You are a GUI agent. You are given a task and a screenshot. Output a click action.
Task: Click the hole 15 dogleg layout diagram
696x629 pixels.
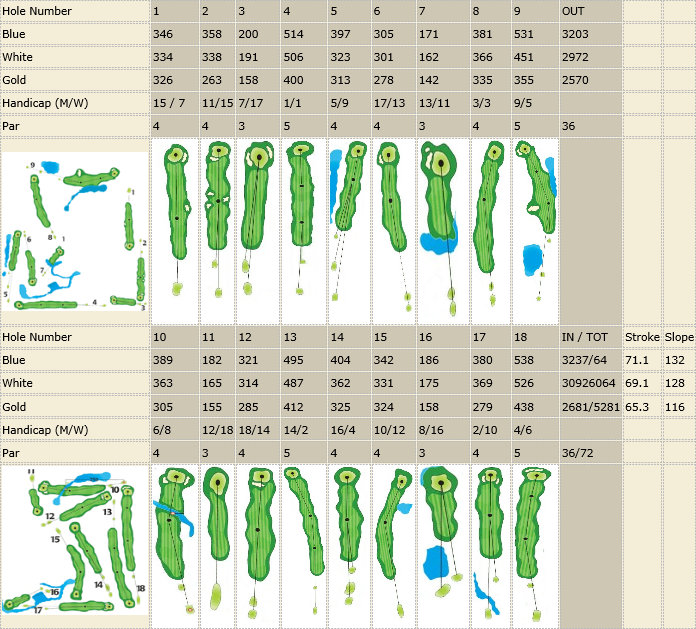coord(392,545)
